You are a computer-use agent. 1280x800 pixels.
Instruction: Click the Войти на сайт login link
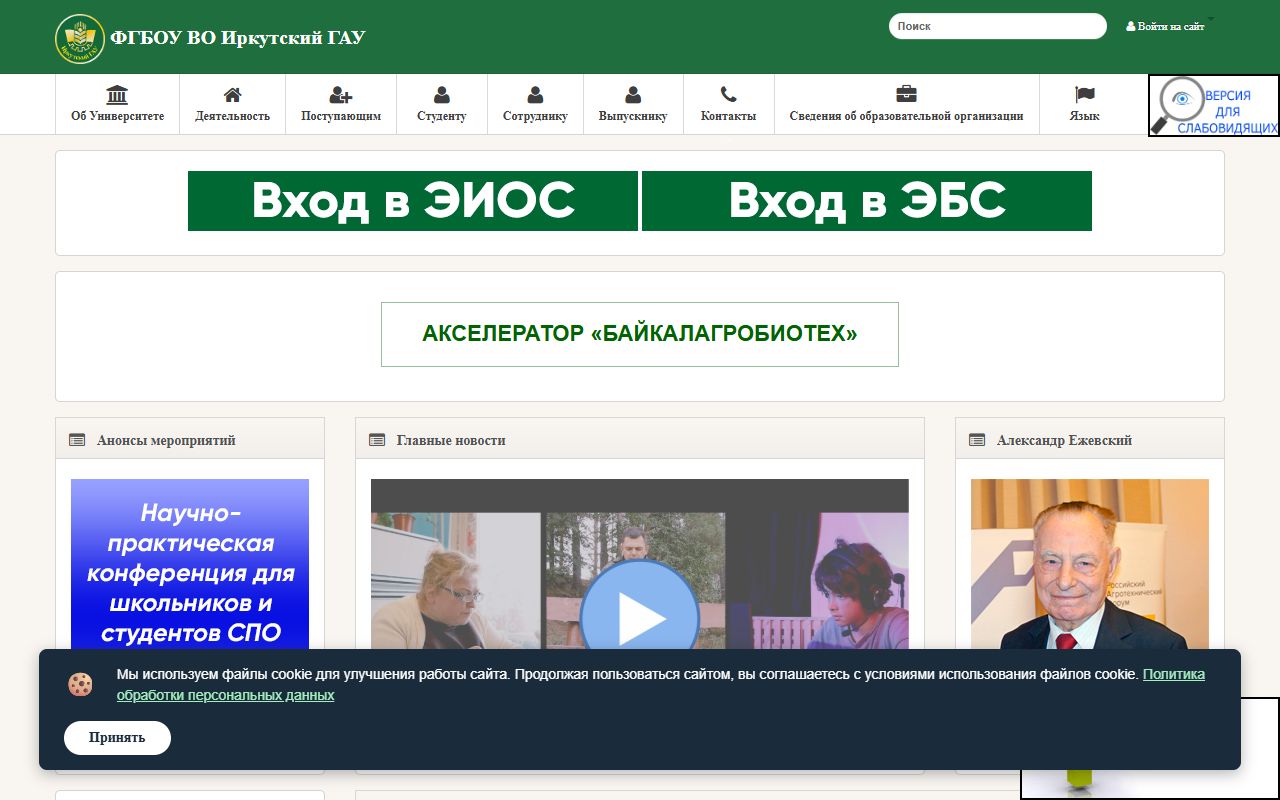pyautogui.click(x=1165, y=26)
